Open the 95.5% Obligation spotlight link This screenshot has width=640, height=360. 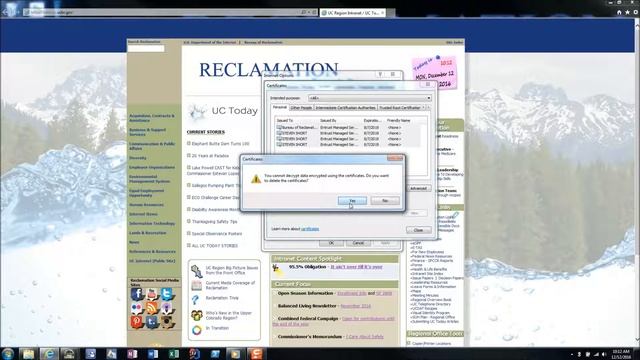356,267
